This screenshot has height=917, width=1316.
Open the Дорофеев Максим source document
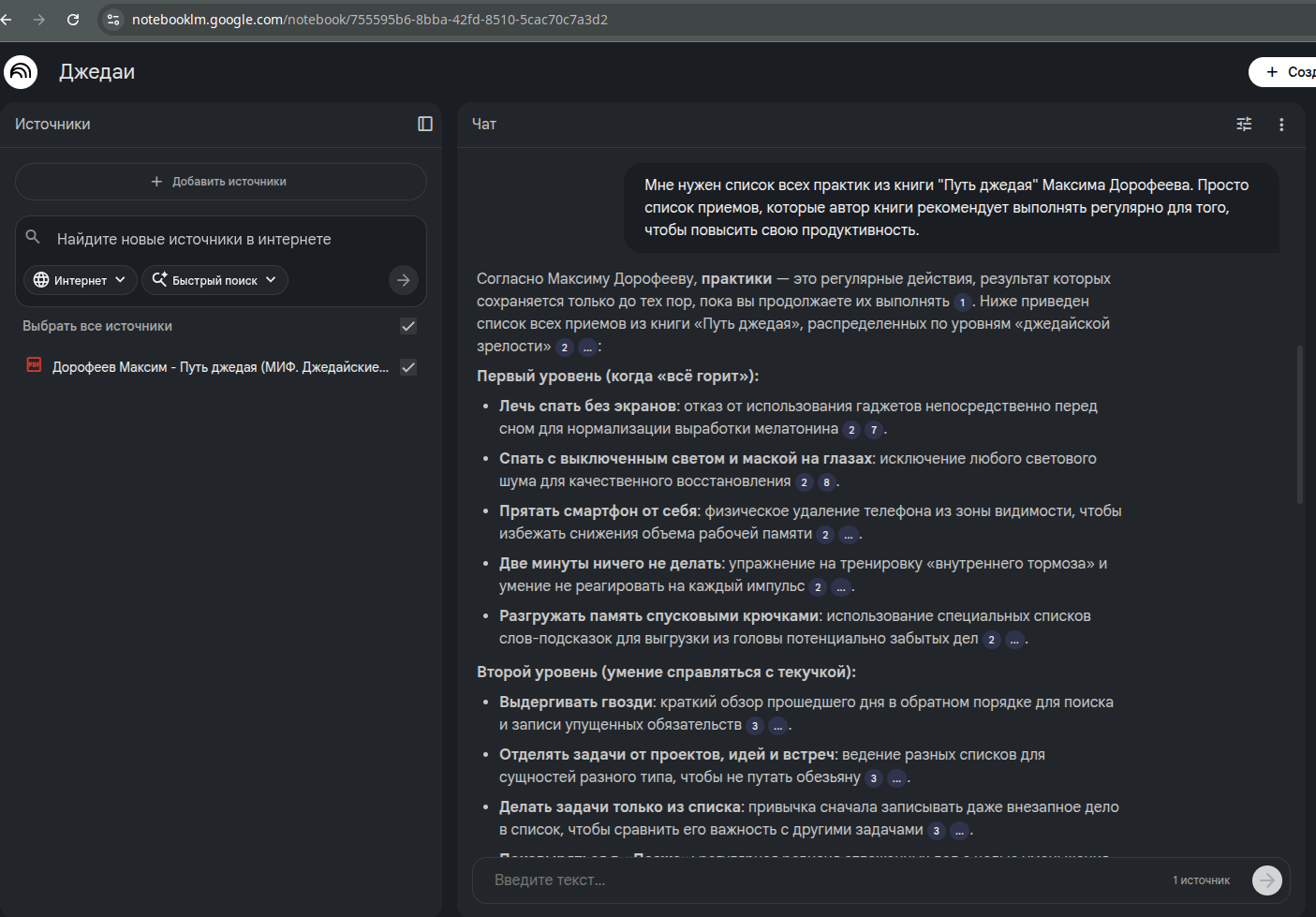[x=220, y=367]
